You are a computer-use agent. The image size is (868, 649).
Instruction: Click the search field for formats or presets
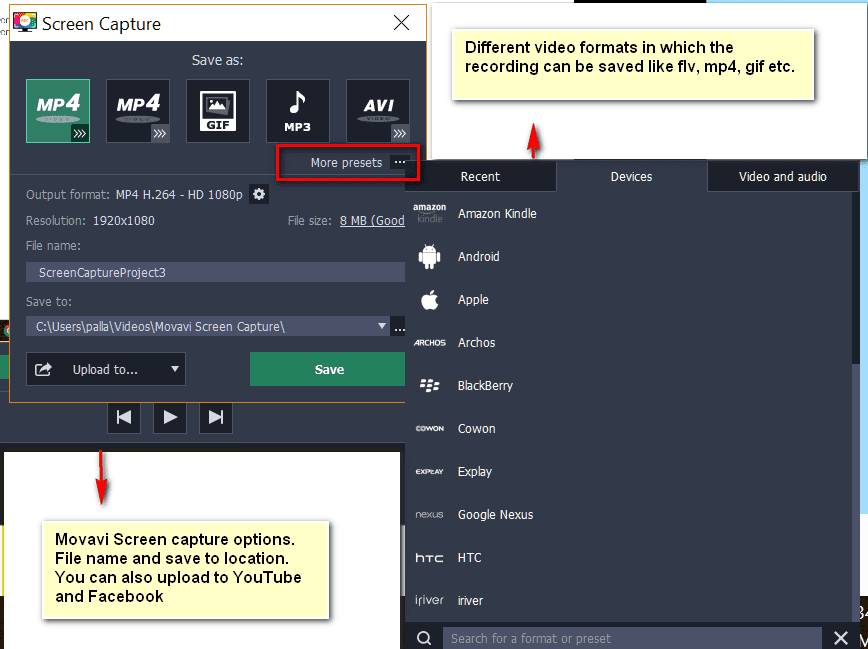(630, 637)
